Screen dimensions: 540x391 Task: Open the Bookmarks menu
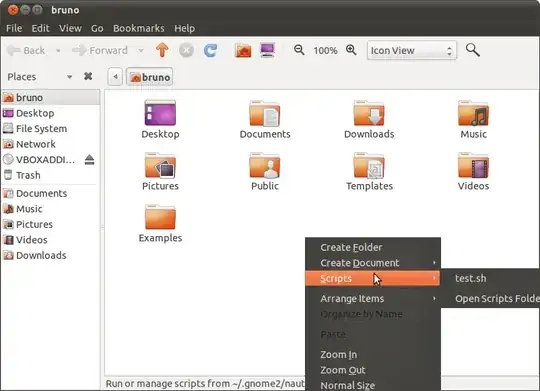point(138,28)
